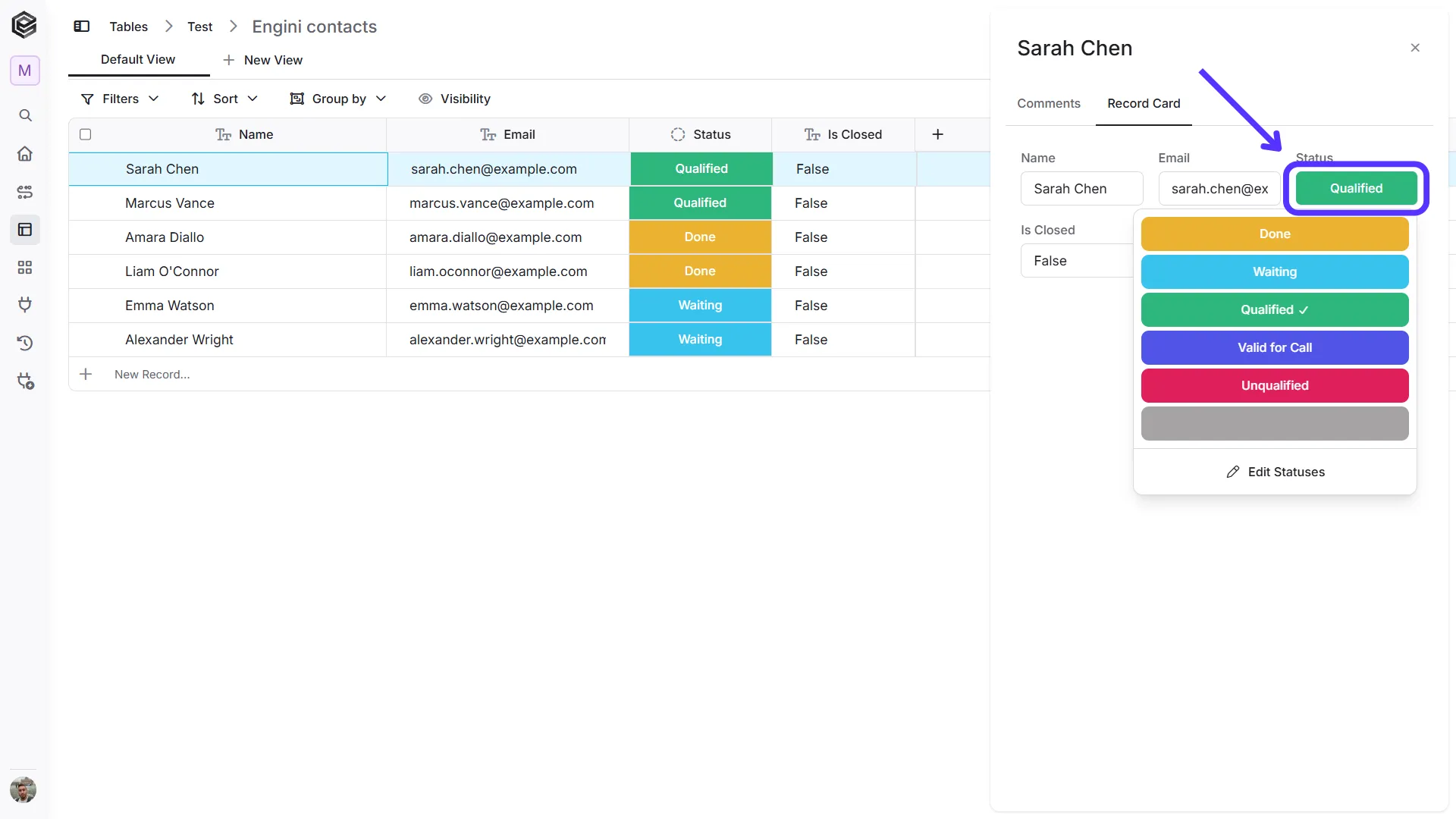This screenshot has width=1456, height=819.
Task: Choose the Unqualified status option
Action: point(1274,386)
